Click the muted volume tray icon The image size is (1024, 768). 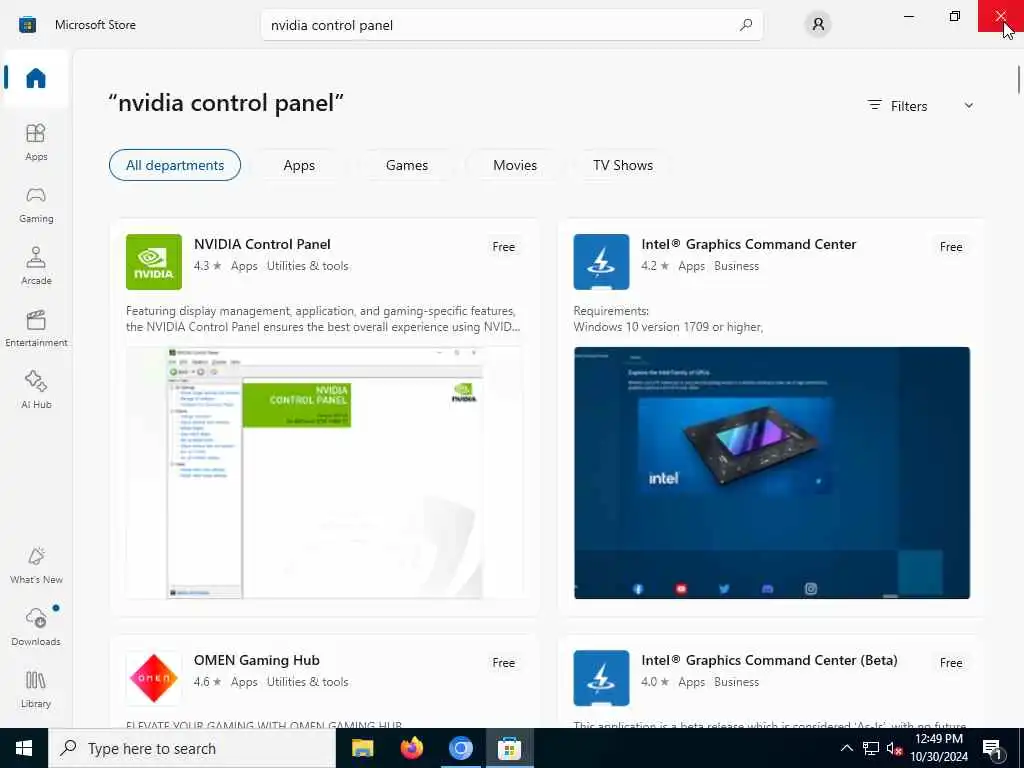point(894,748)
